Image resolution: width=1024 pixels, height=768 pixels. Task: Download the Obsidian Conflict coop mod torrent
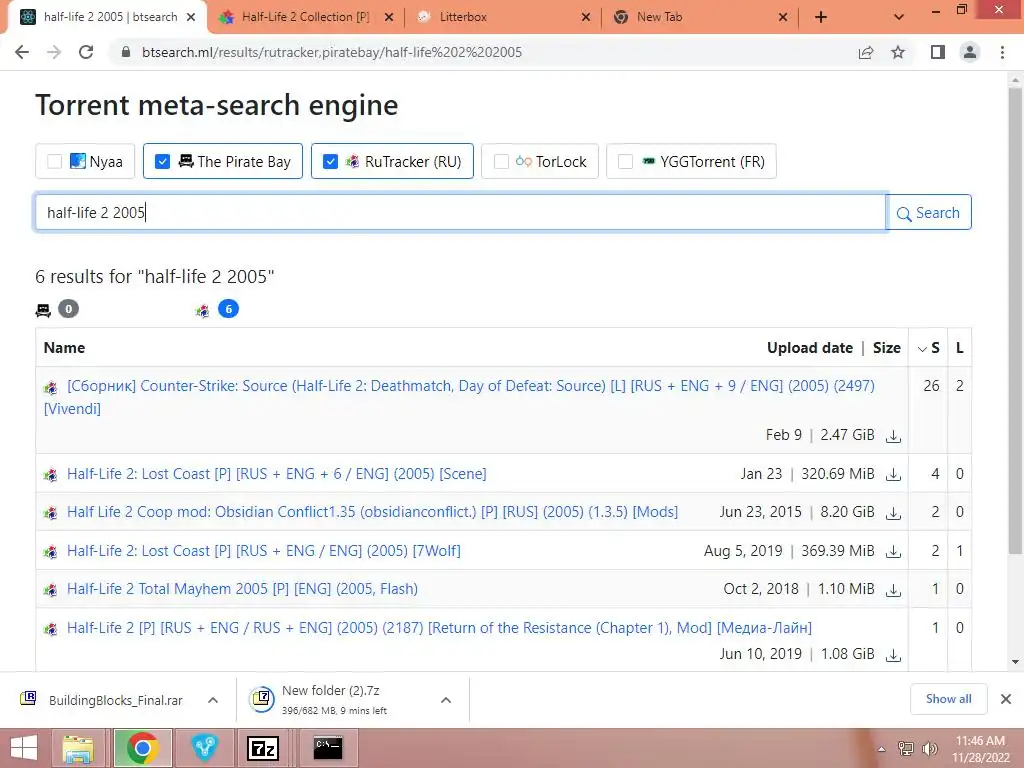pyautogui.click(x=893, y=513)
